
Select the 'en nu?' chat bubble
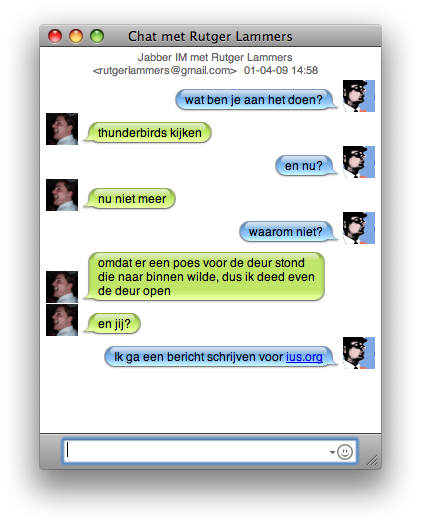coord(306,165)
